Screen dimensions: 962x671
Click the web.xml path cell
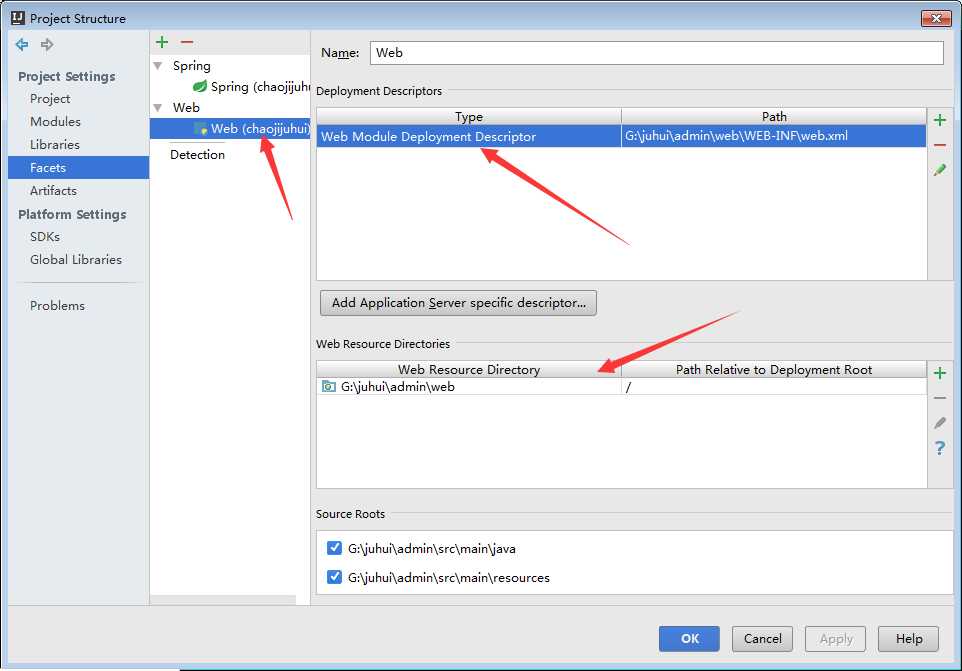pyautogui.click(x=773, y=136)
